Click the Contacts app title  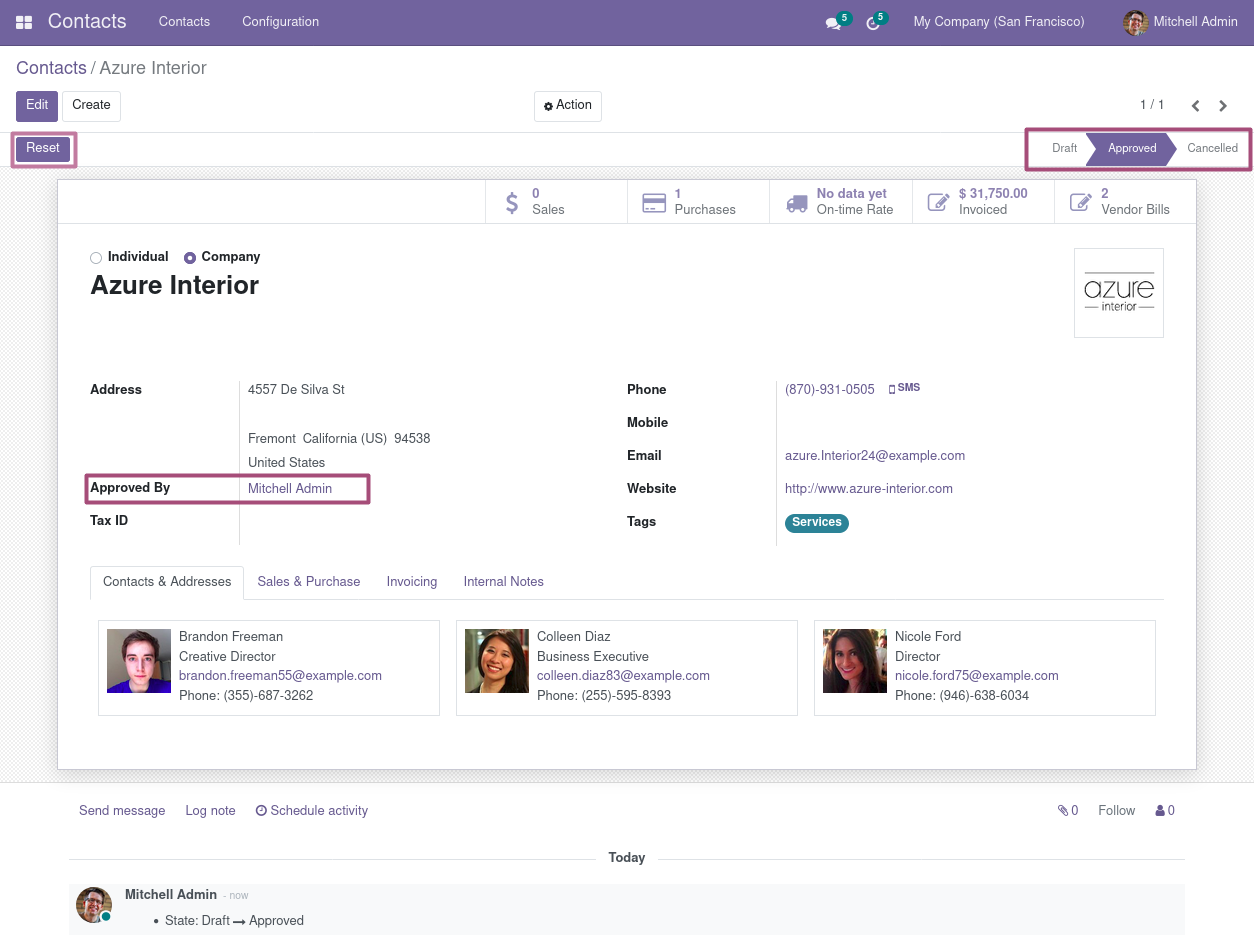click(x=87, y=22)
